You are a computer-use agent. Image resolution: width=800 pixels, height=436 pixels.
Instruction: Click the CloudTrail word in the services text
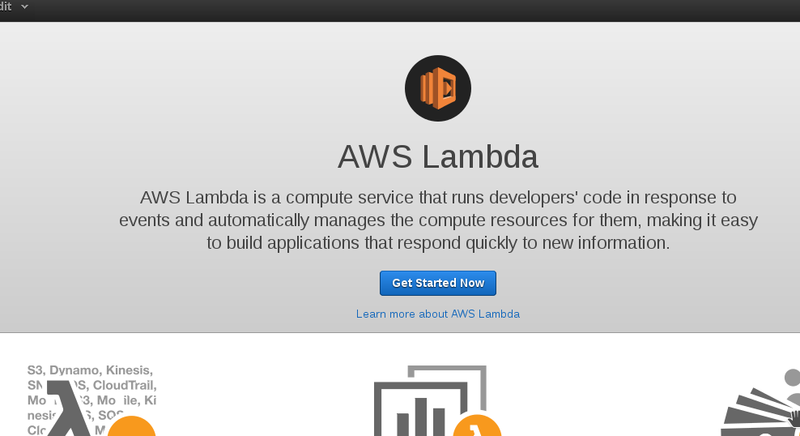(124, 385)
